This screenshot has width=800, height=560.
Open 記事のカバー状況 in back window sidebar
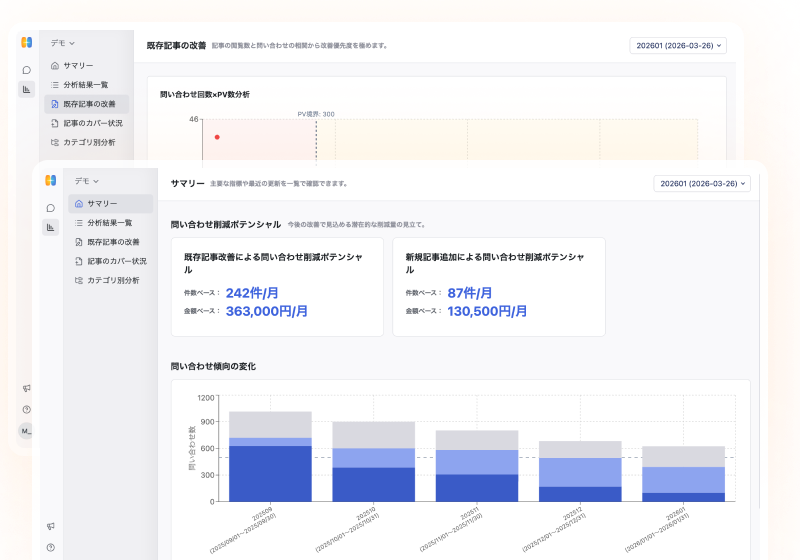click(x=87, y=123)
